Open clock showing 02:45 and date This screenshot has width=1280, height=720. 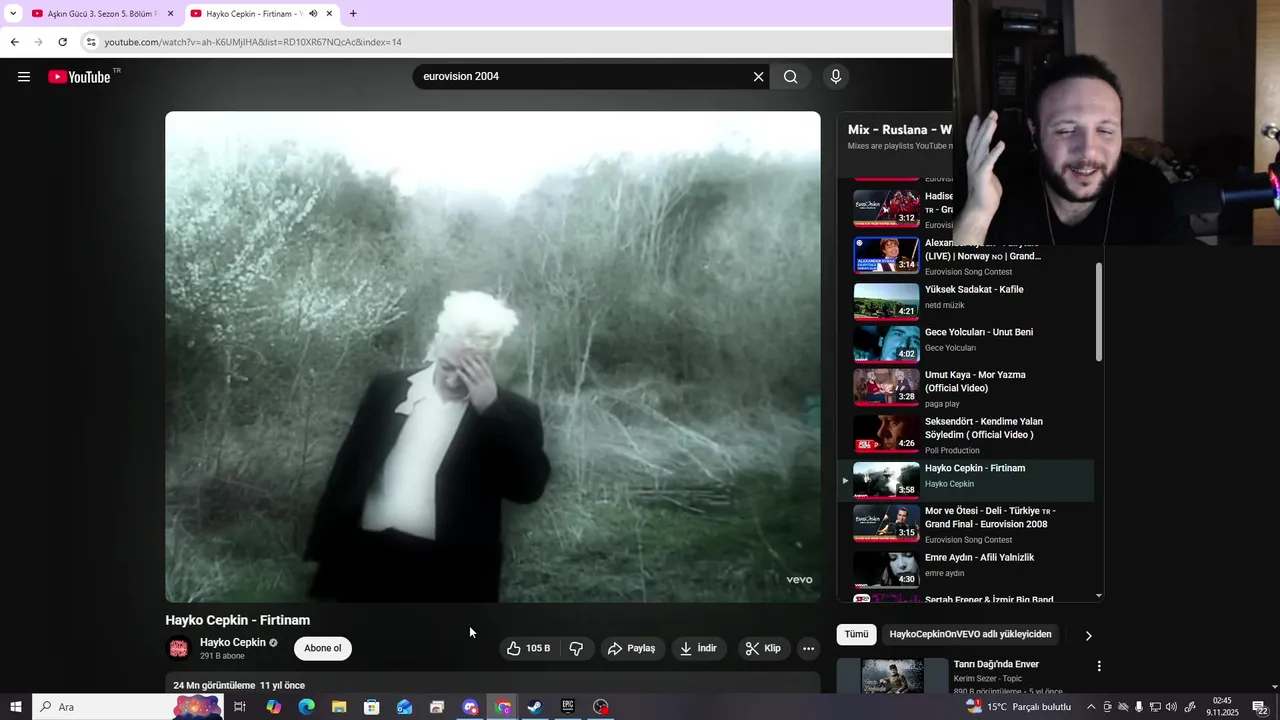[1222, 707]
